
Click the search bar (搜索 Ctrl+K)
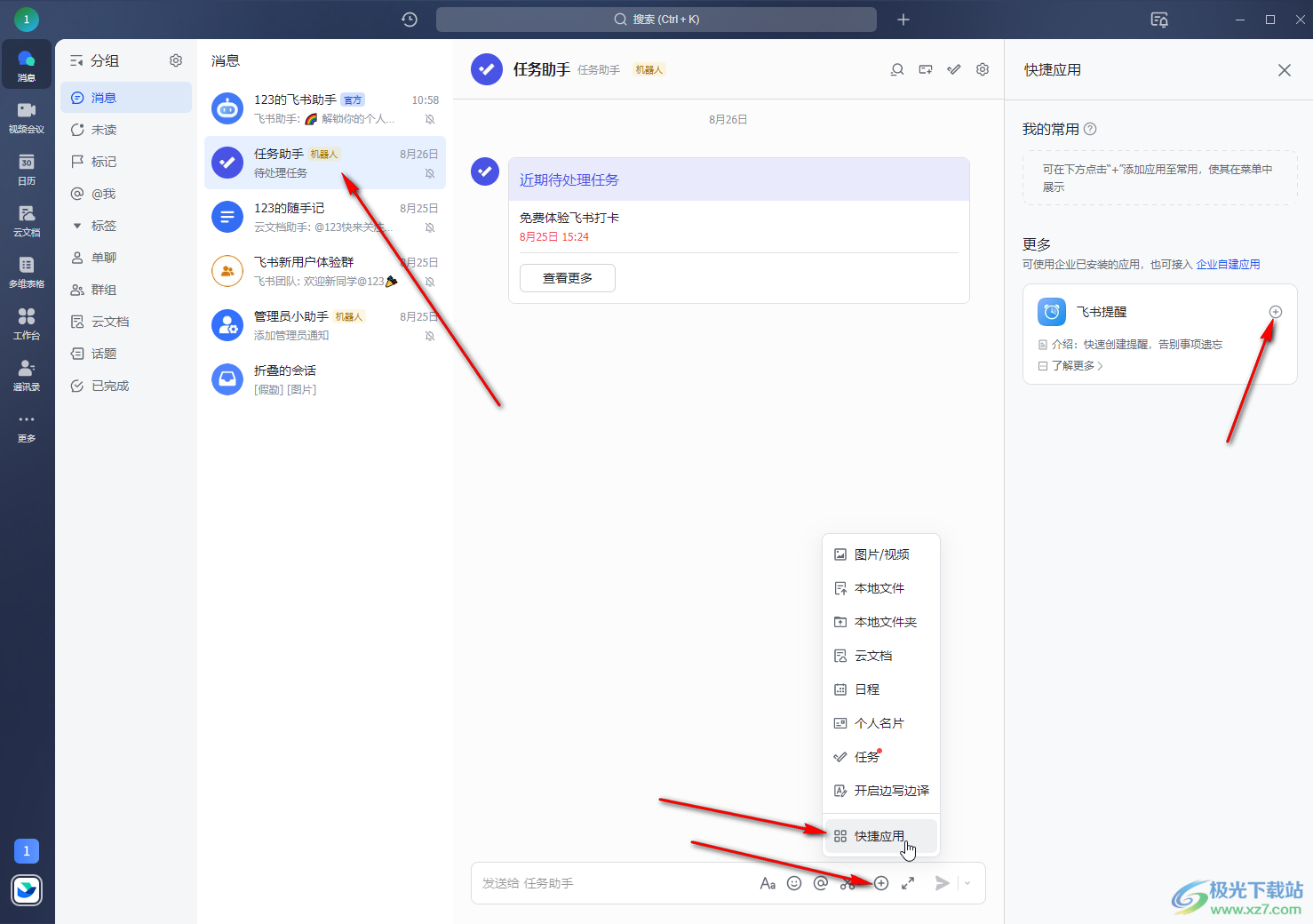point(656,20)
